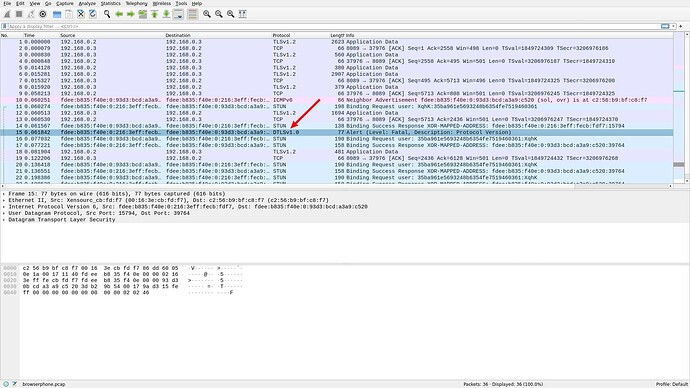Open display filter bookmarks
690x388 pixels.
[x=4, y=26]
